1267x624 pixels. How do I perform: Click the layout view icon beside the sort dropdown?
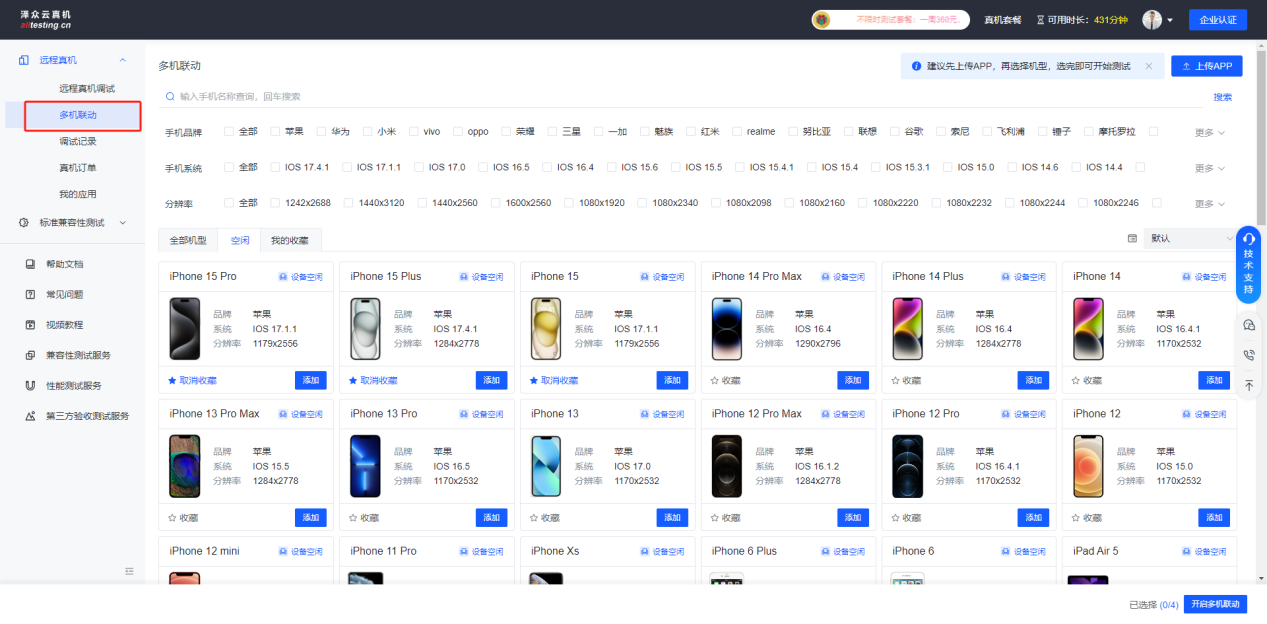(1132, 239)
